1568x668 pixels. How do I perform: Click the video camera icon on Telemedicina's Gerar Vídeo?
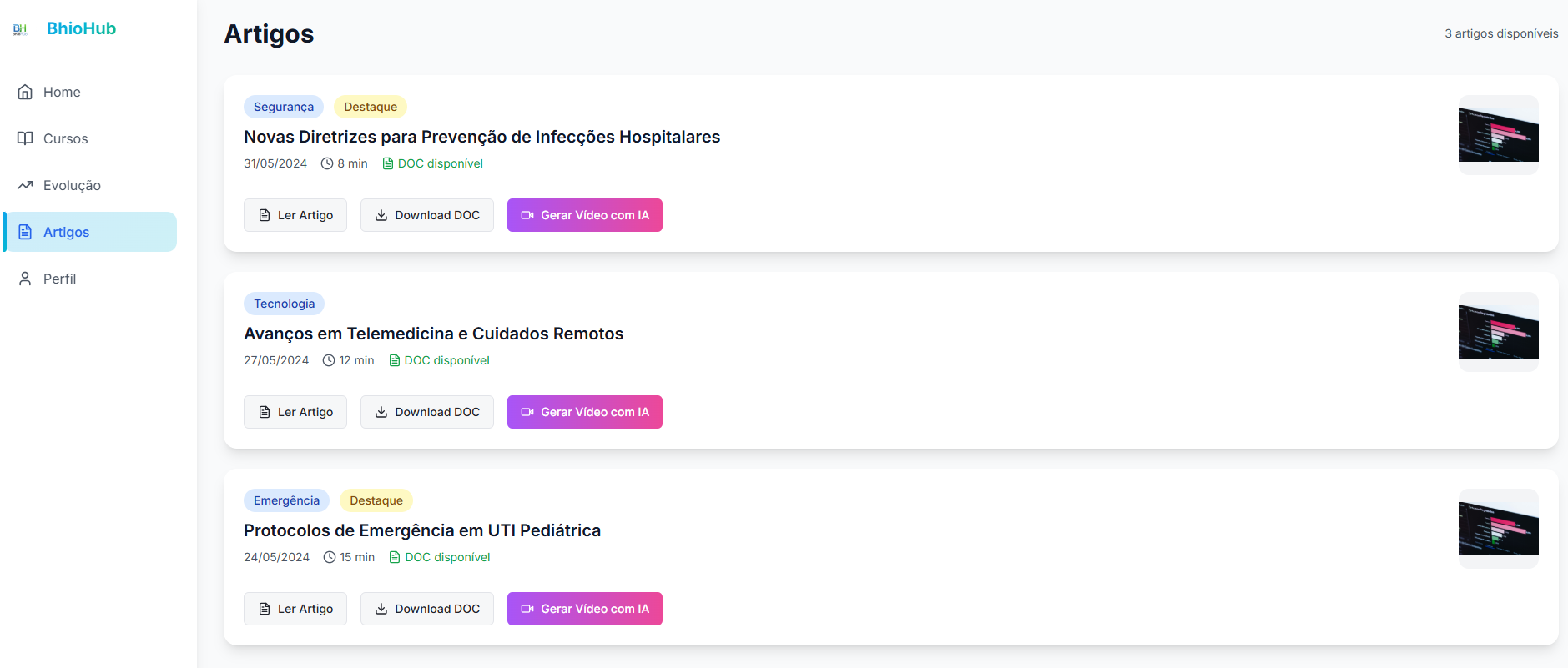click(x=527, y=412)
